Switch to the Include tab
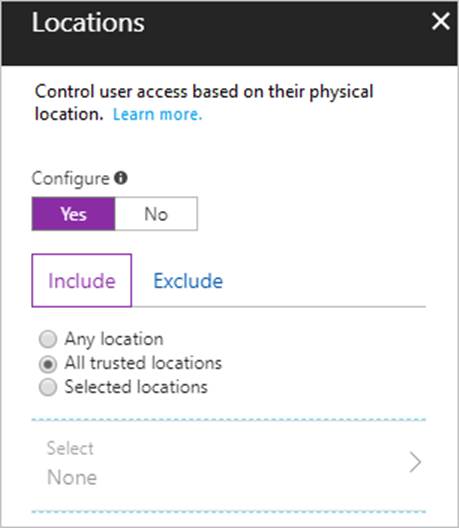 click(82, 280)
